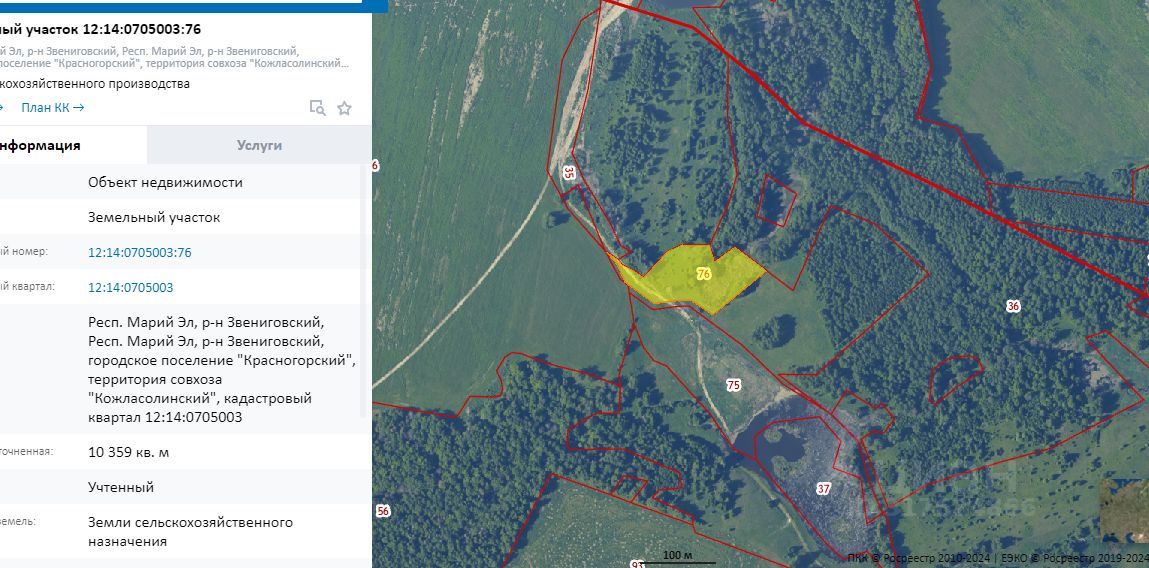
Task: Switch to the Услуги tab
Action: 259,145
